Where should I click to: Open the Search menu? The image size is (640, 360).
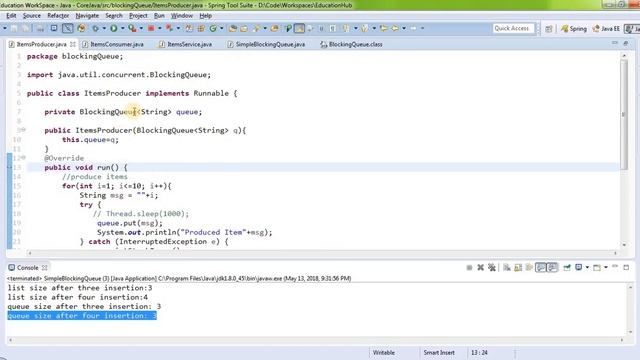(114, 16)
